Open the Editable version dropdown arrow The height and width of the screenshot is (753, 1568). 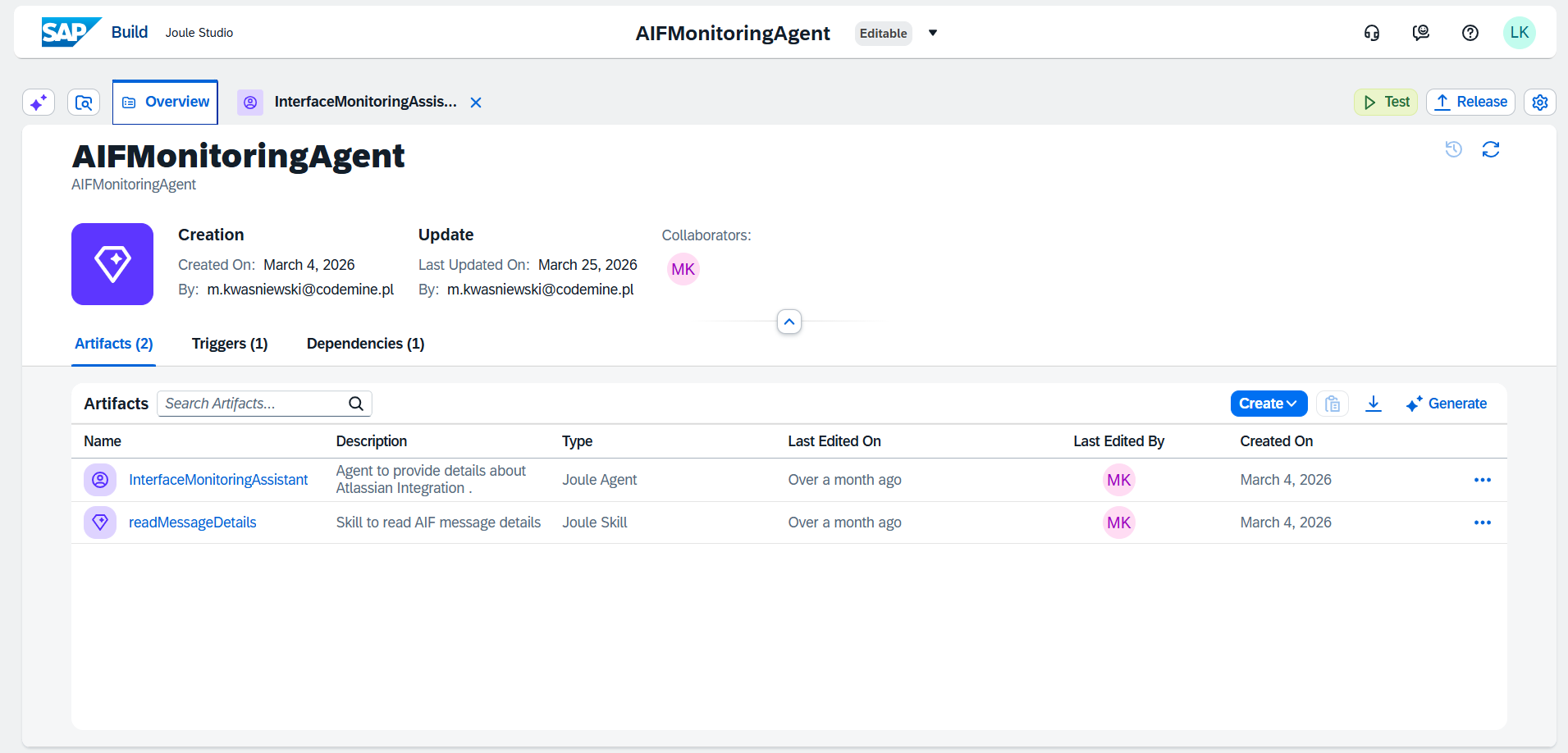pyautogui.click(x=933, y=33)
